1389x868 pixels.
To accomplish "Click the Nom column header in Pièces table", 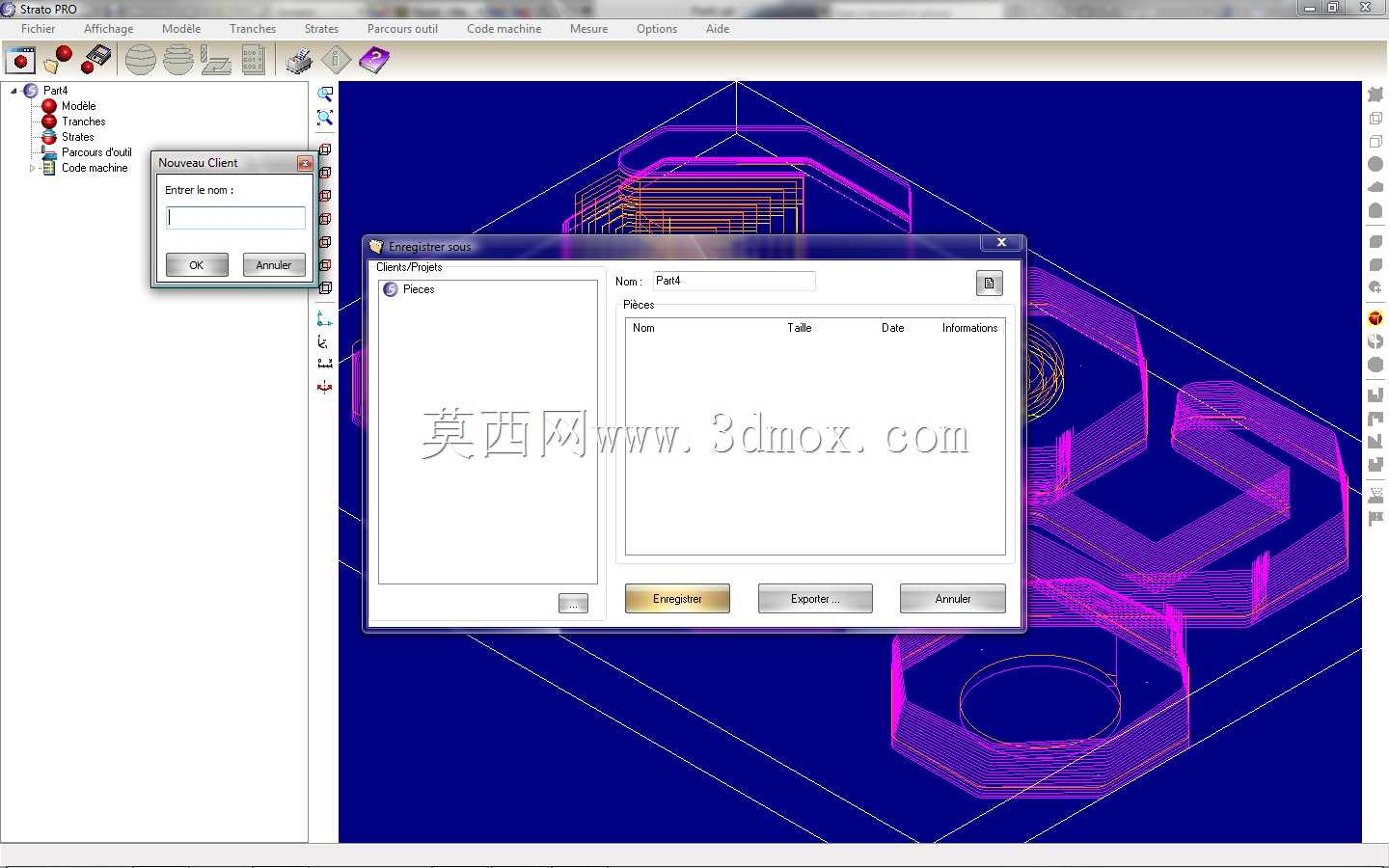I will click(x=643, y=328).
